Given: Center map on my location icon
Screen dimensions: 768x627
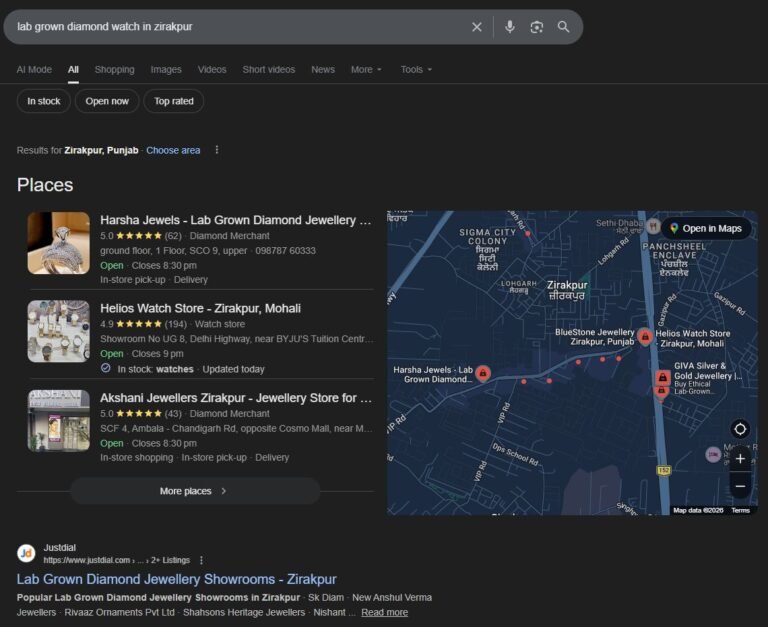Looking at the screenshot, I should [x=740, y=429].
